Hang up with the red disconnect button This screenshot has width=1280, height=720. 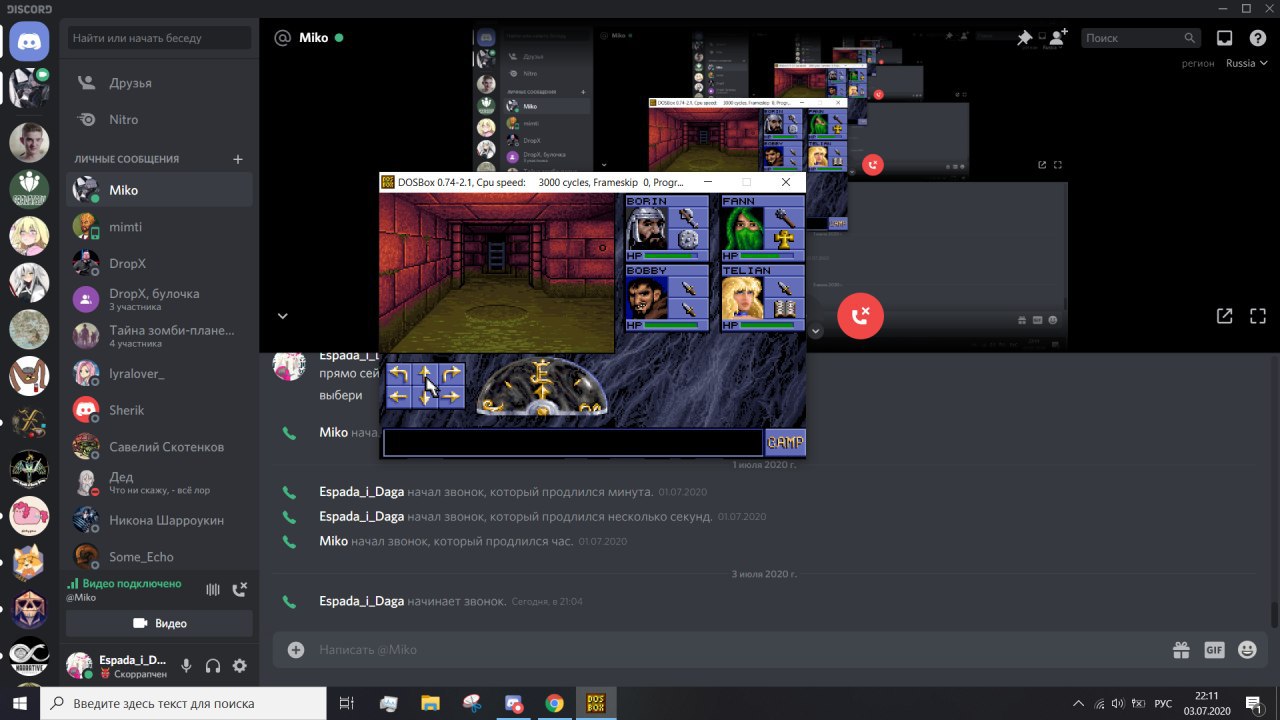tap(860, 316)
